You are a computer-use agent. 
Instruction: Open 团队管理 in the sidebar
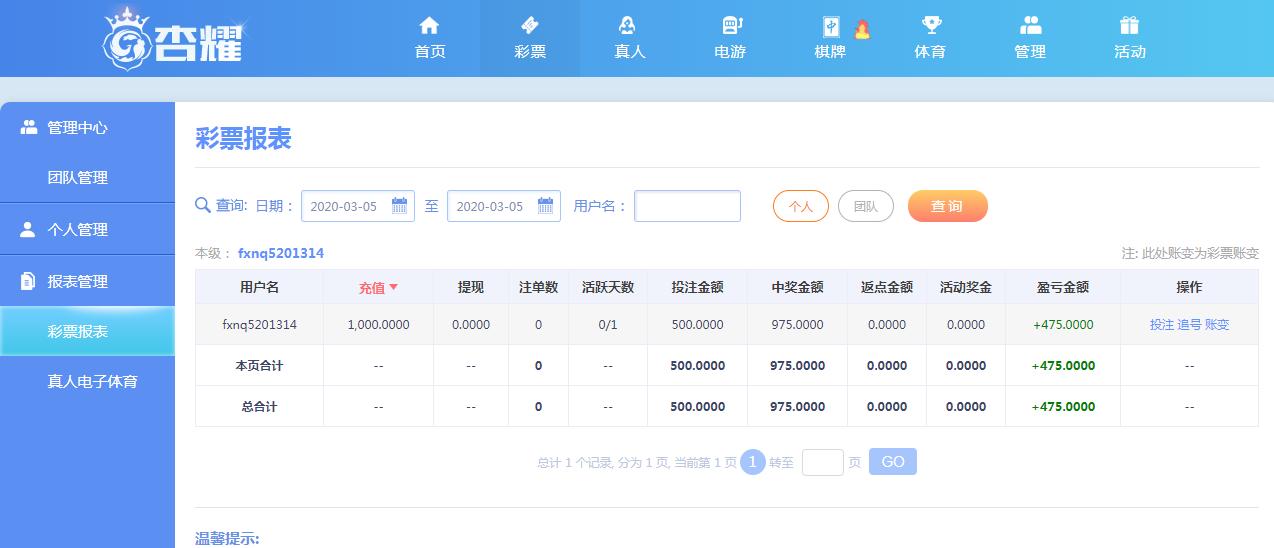click(x=78, y=178)
